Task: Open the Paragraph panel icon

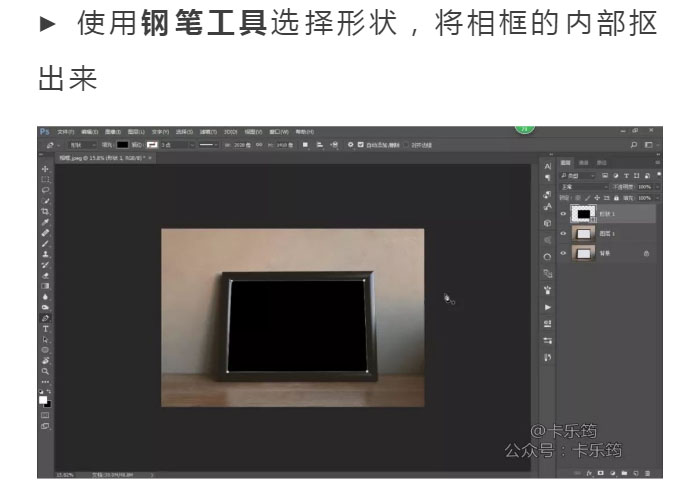Action: pos(548,177)
